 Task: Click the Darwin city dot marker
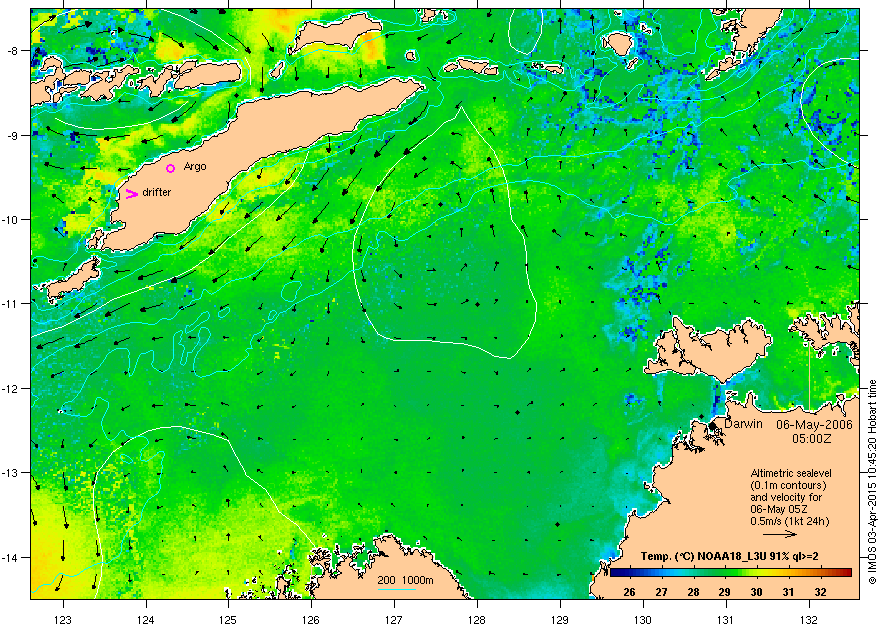[x=712, y=426]
